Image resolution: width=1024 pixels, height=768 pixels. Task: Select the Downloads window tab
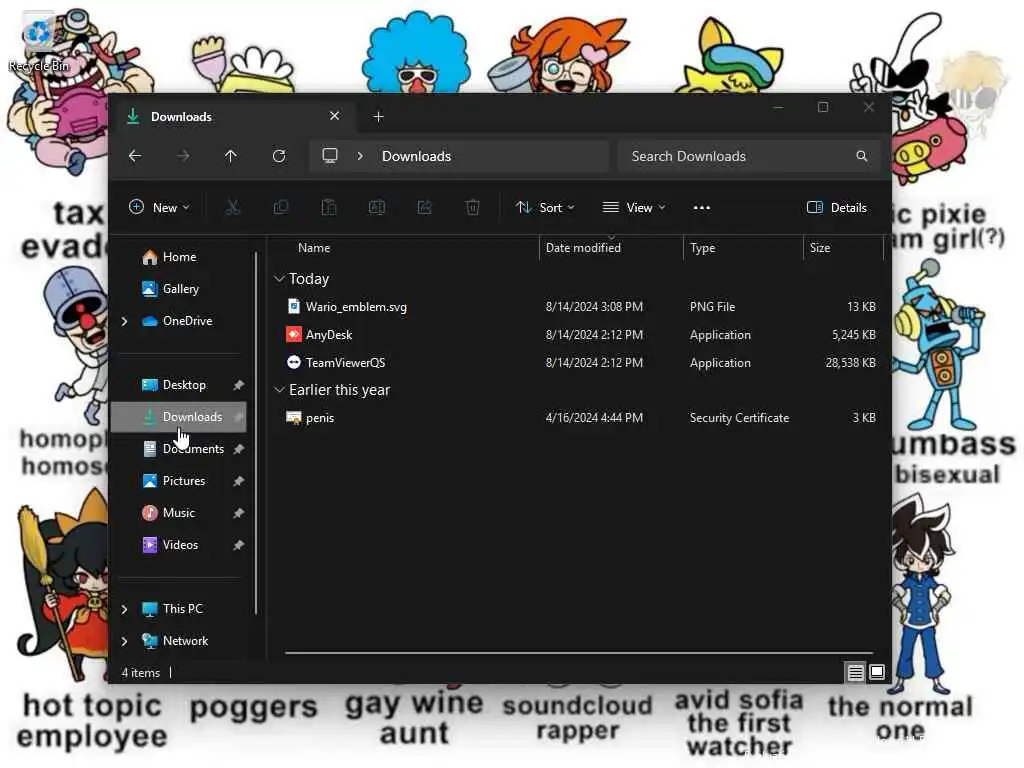click(233, 117)
